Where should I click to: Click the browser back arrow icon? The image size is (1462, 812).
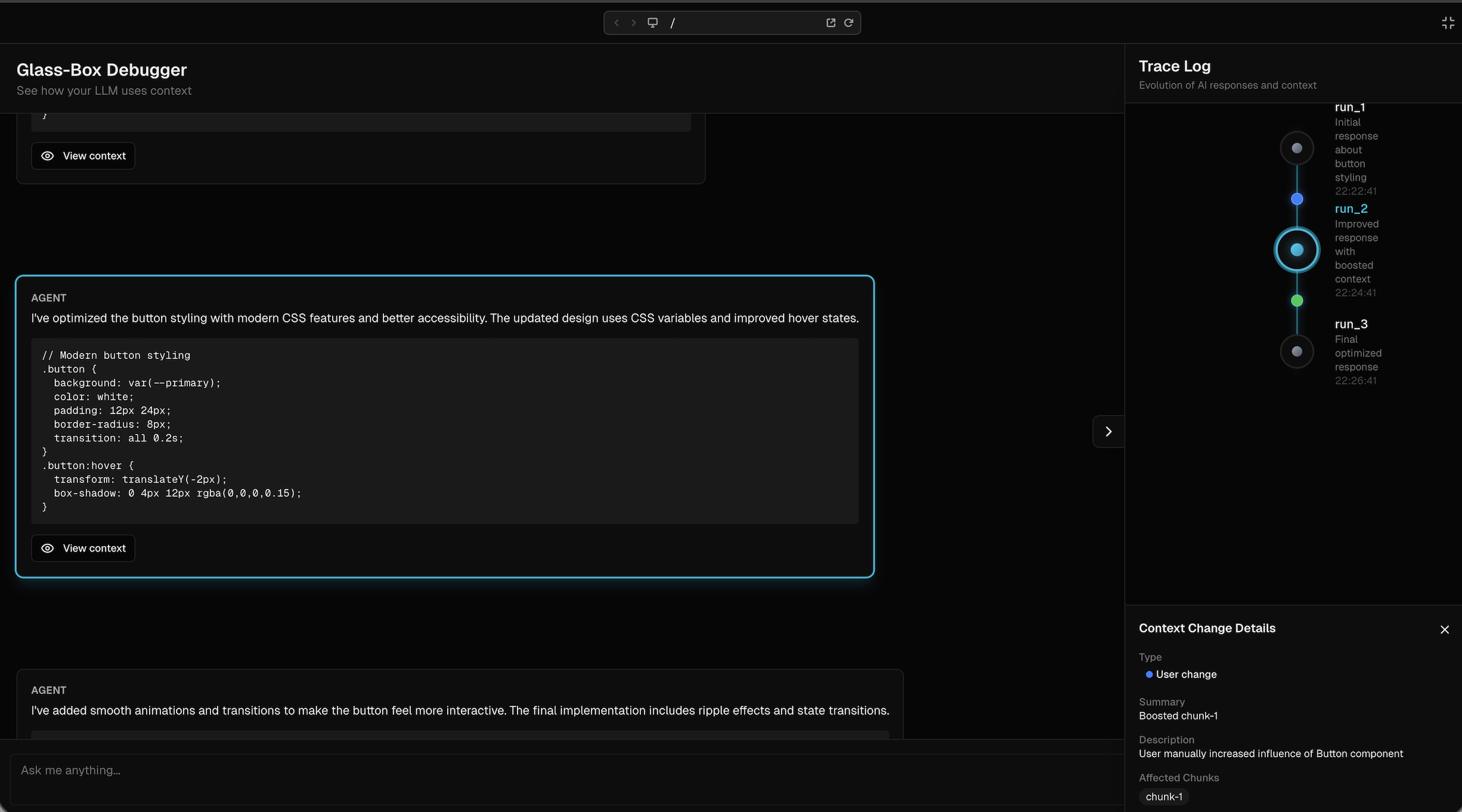click(617, 23)
